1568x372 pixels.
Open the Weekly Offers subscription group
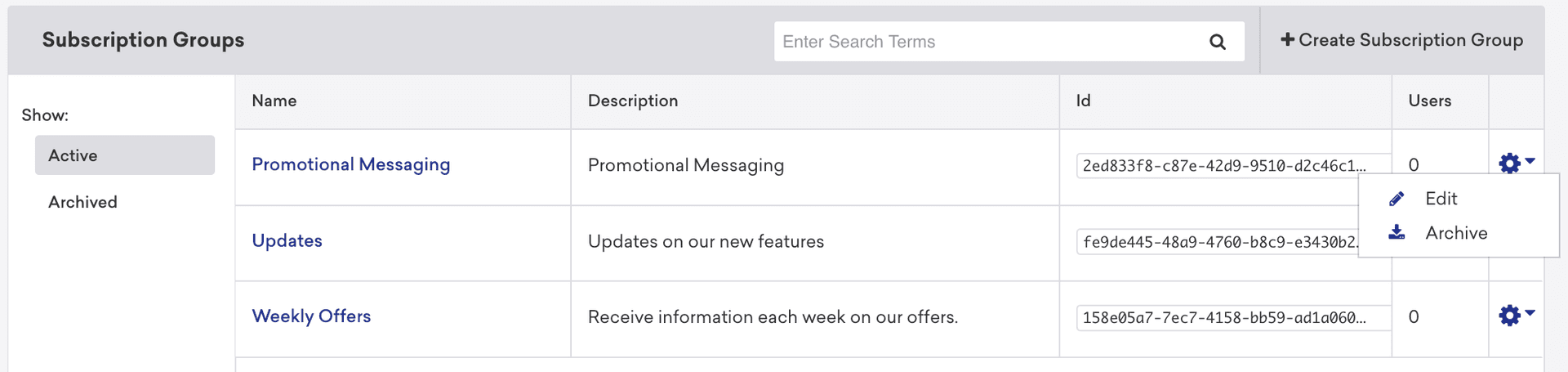[311, 316]
